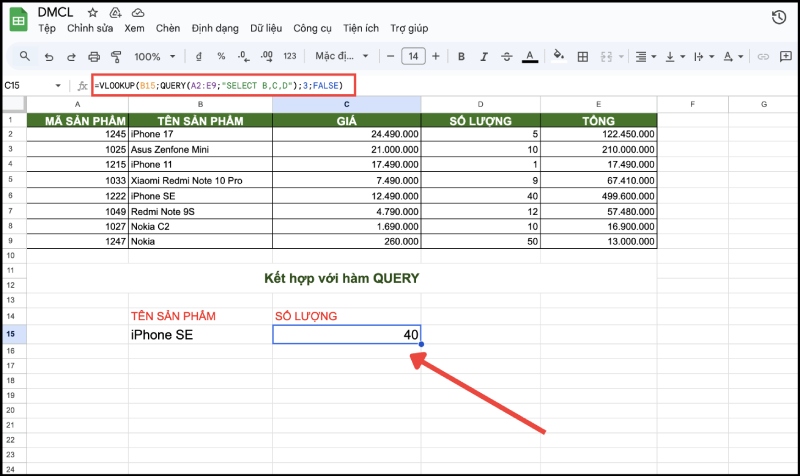
Task: Open horizontal align dropdown
Action: pyautogui.click(x=645, y=57)
